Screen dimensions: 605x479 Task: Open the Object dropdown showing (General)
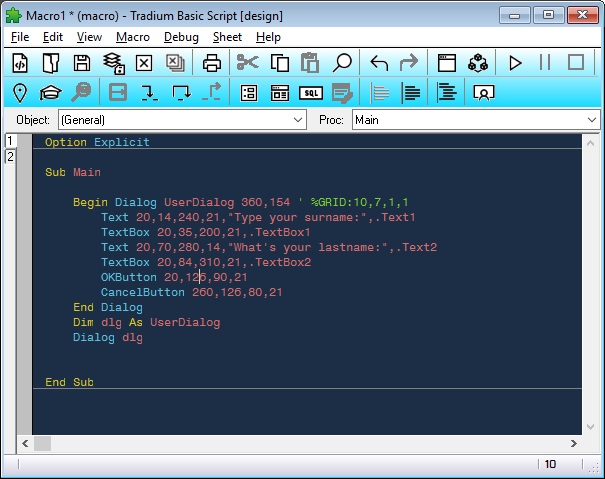click(181, 120)
